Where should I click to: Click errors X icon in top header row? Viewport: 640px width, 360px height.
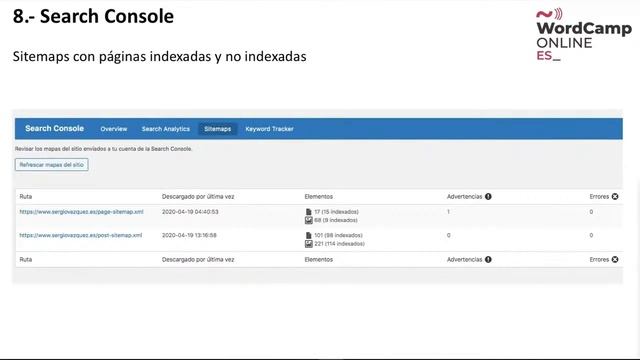[x=615, y=197]
